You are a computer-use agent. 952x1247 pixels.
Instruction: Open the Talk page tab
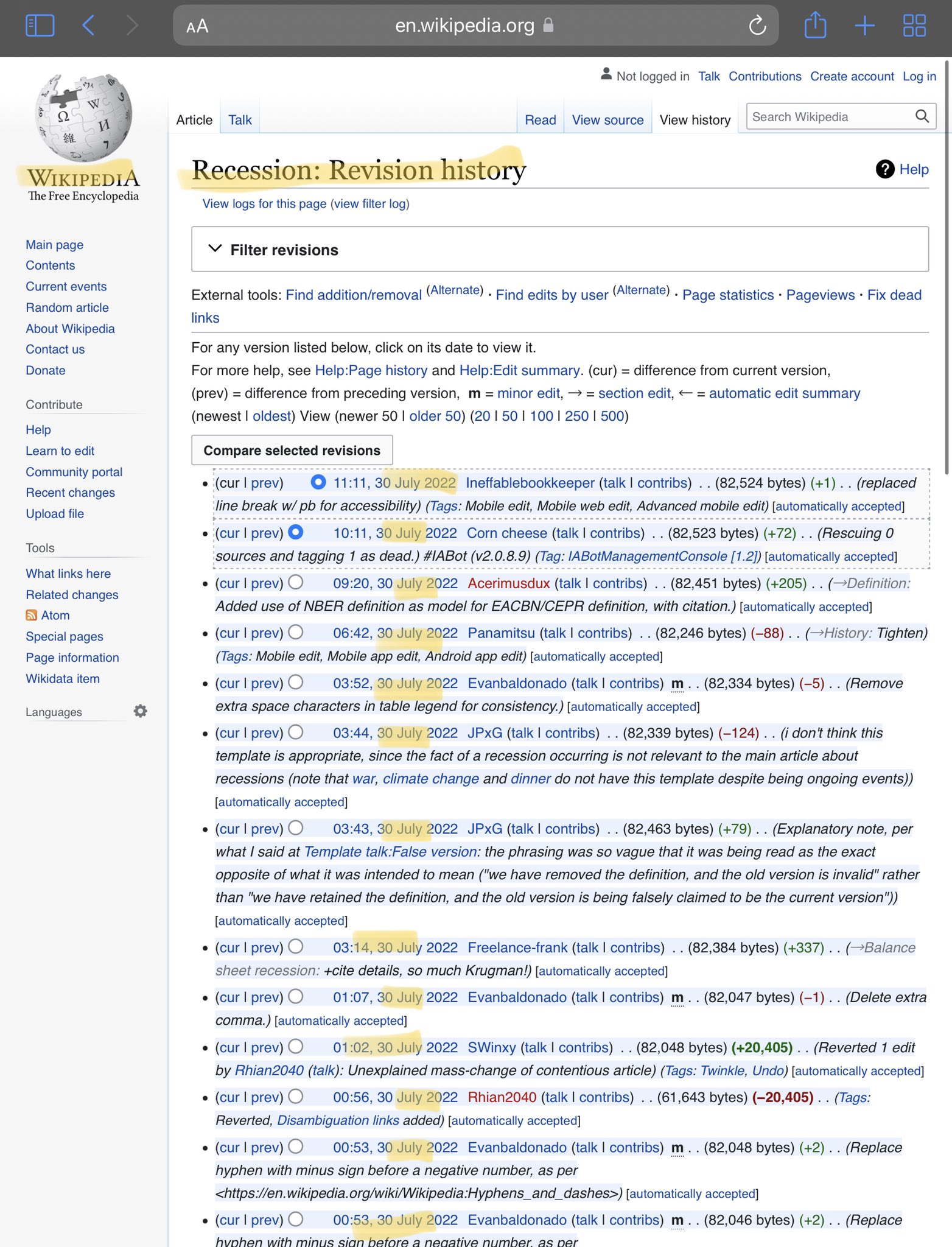click(x=240, y=120)
